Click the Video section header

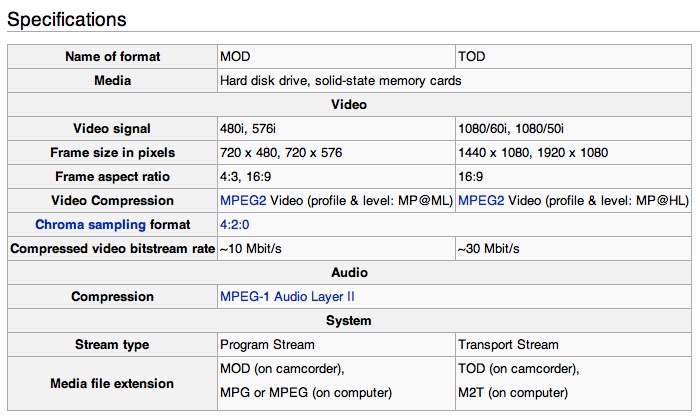tap(349, 104)
